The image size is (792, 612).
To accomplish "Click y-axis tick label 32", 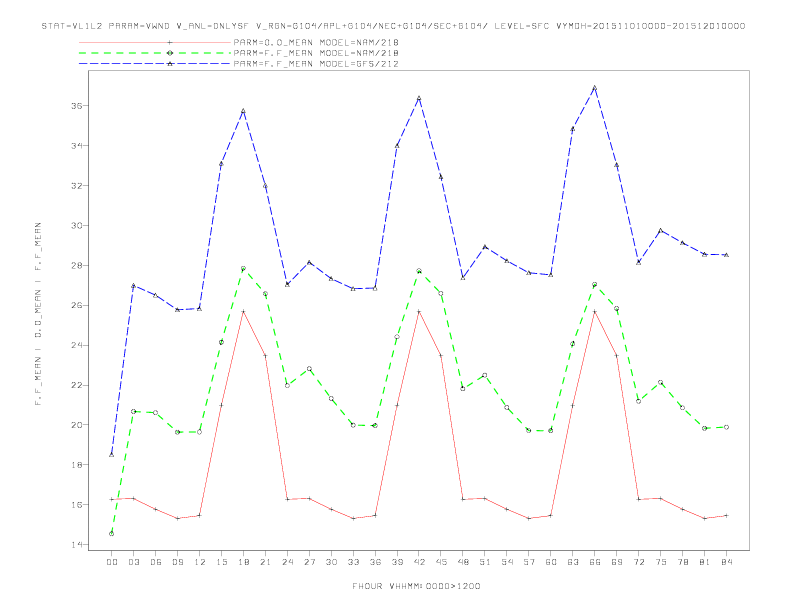I will click(77, 186).
